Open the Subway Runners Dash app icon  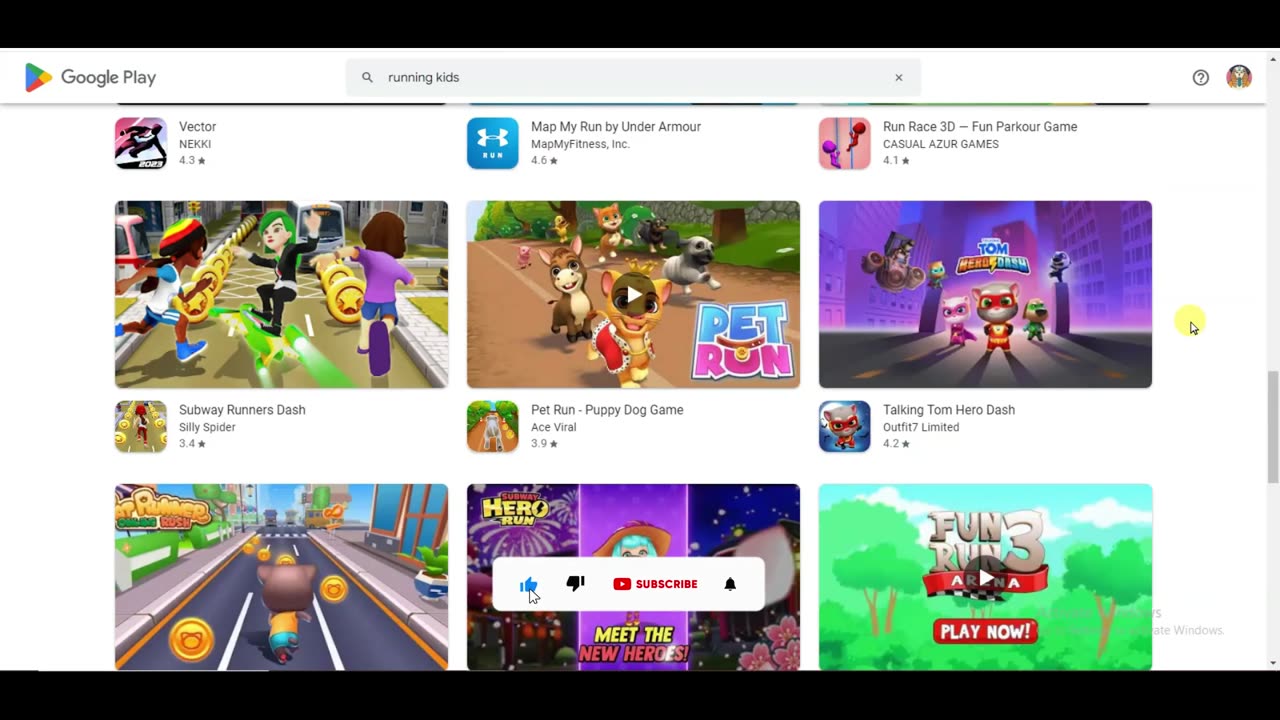click(141, 426)
